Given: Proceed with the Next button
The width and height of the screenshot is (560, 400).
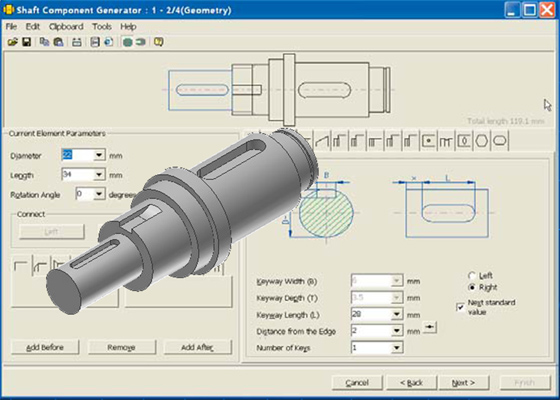Looking at the screenshot, I should (x=463, y=383).
